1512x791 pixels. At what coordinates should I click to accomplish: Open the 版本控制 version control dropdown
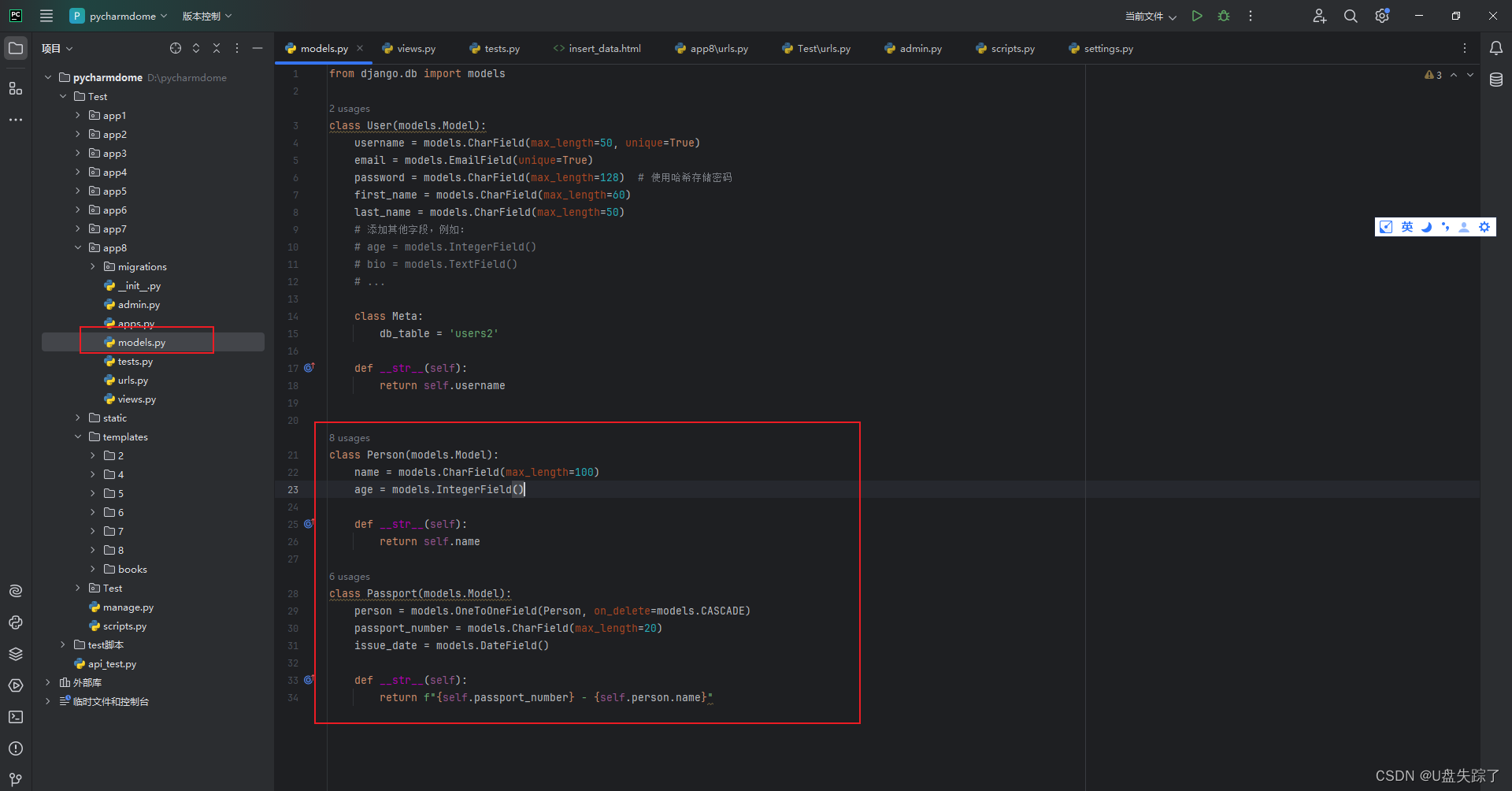[207, 16]
